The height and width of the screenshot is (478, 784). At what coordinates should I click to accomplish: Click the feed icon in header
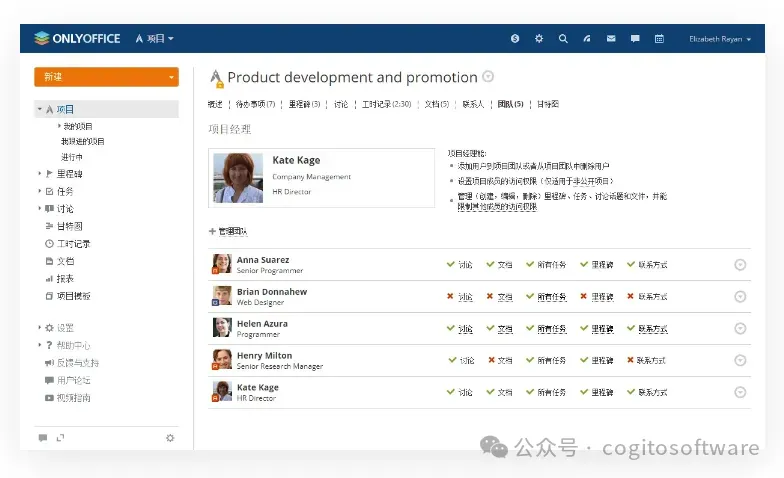point(587,39)
